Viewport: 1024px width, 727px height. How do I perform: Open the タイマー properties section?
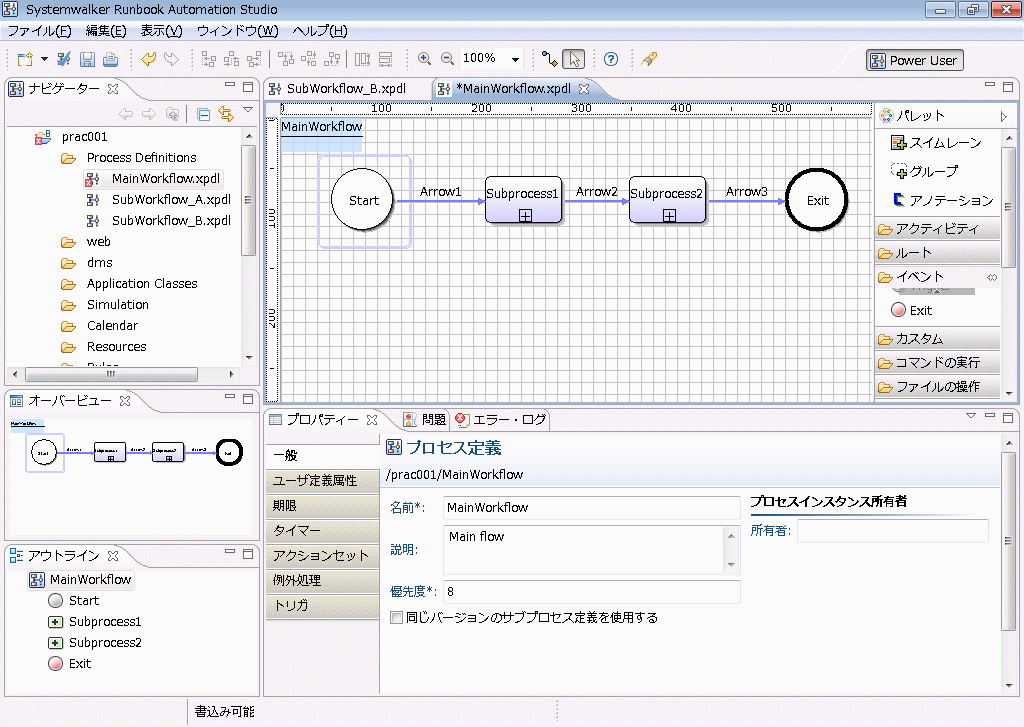tap(322, 530)
